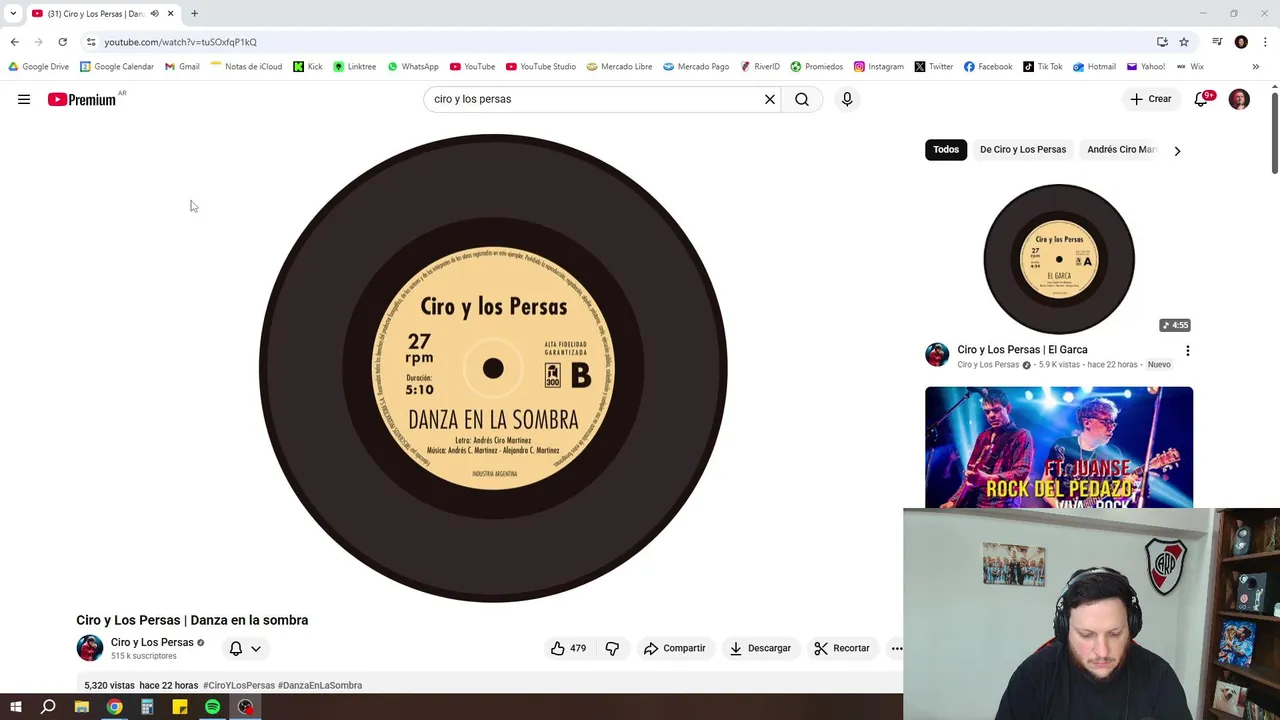
Task: Open Sticky Notes from taskbar
Action: (180, 707)
